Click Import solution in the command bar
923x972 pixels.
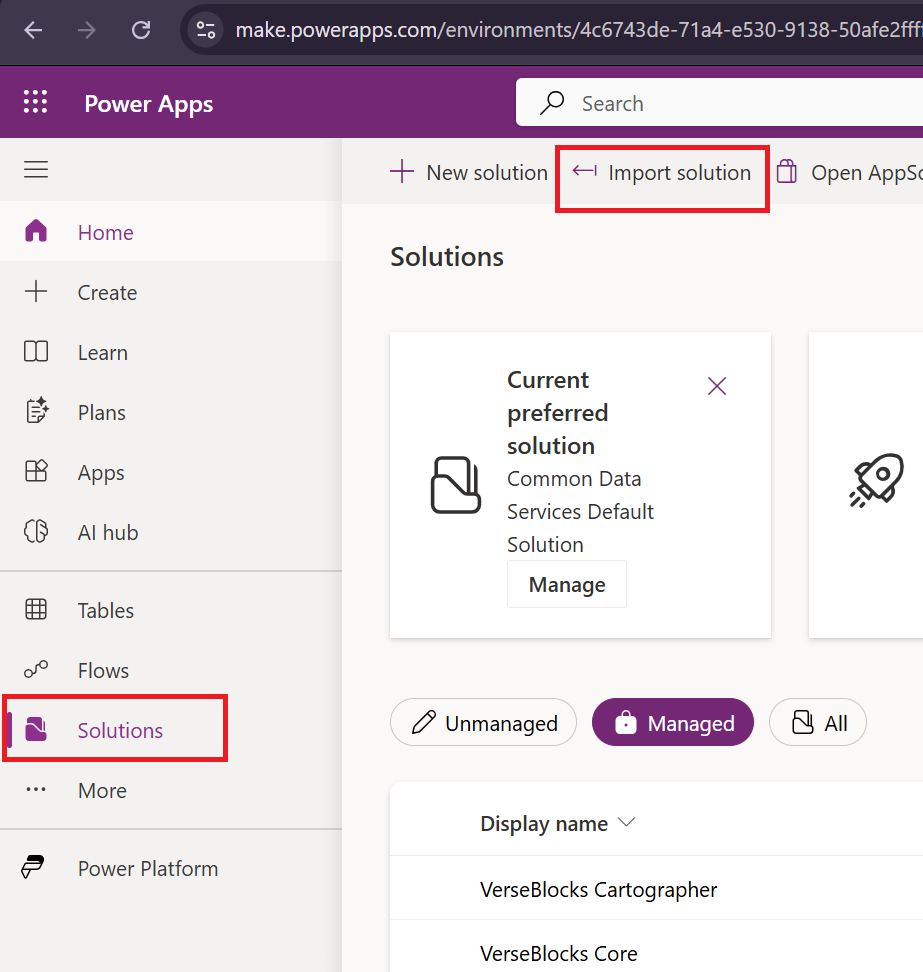click(x=662, y=172)
